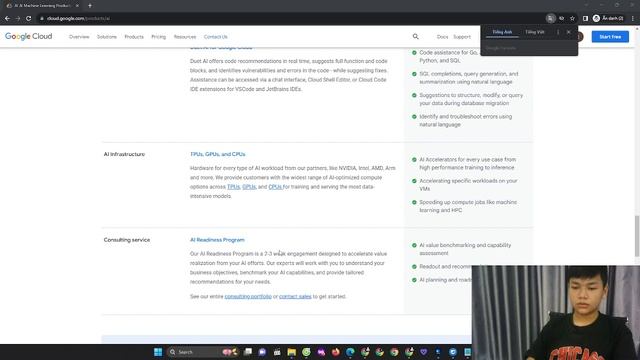Viewport: 640px width, 360px height.
Task: Click the Google Cloud logo
Action: click(x=29, y=36)
